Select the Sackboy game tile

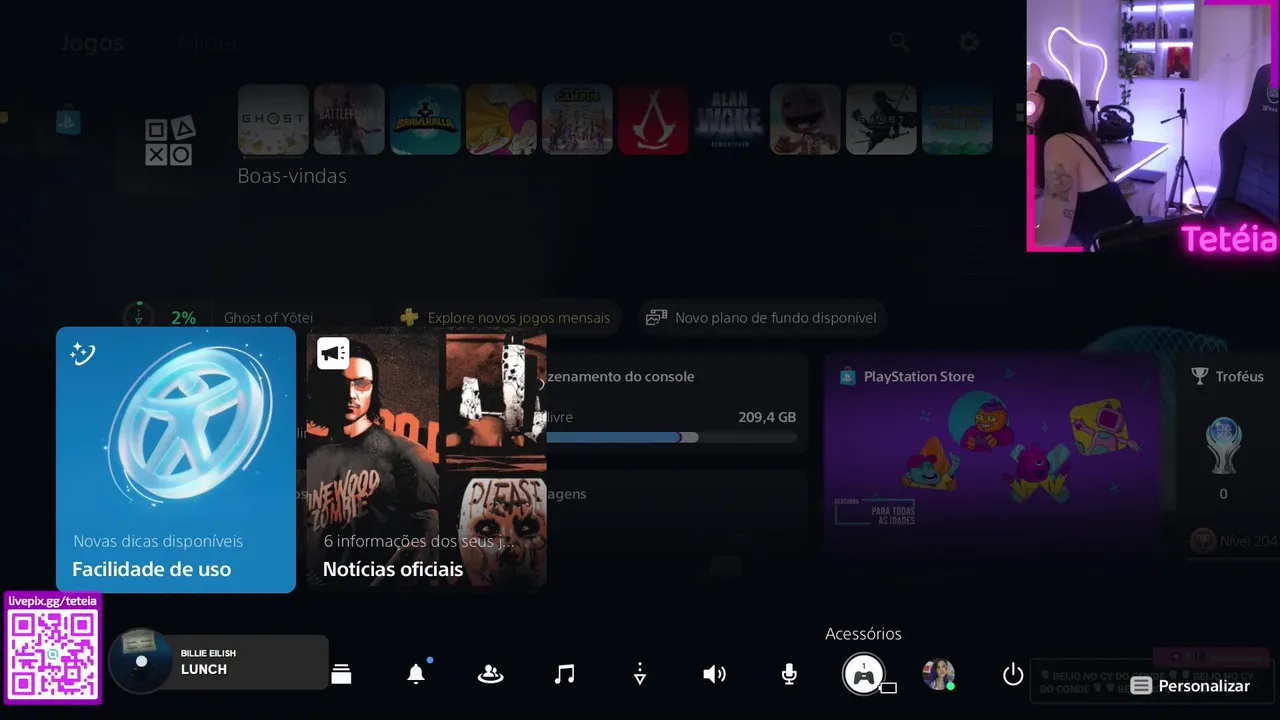click(x=805, y=119)
